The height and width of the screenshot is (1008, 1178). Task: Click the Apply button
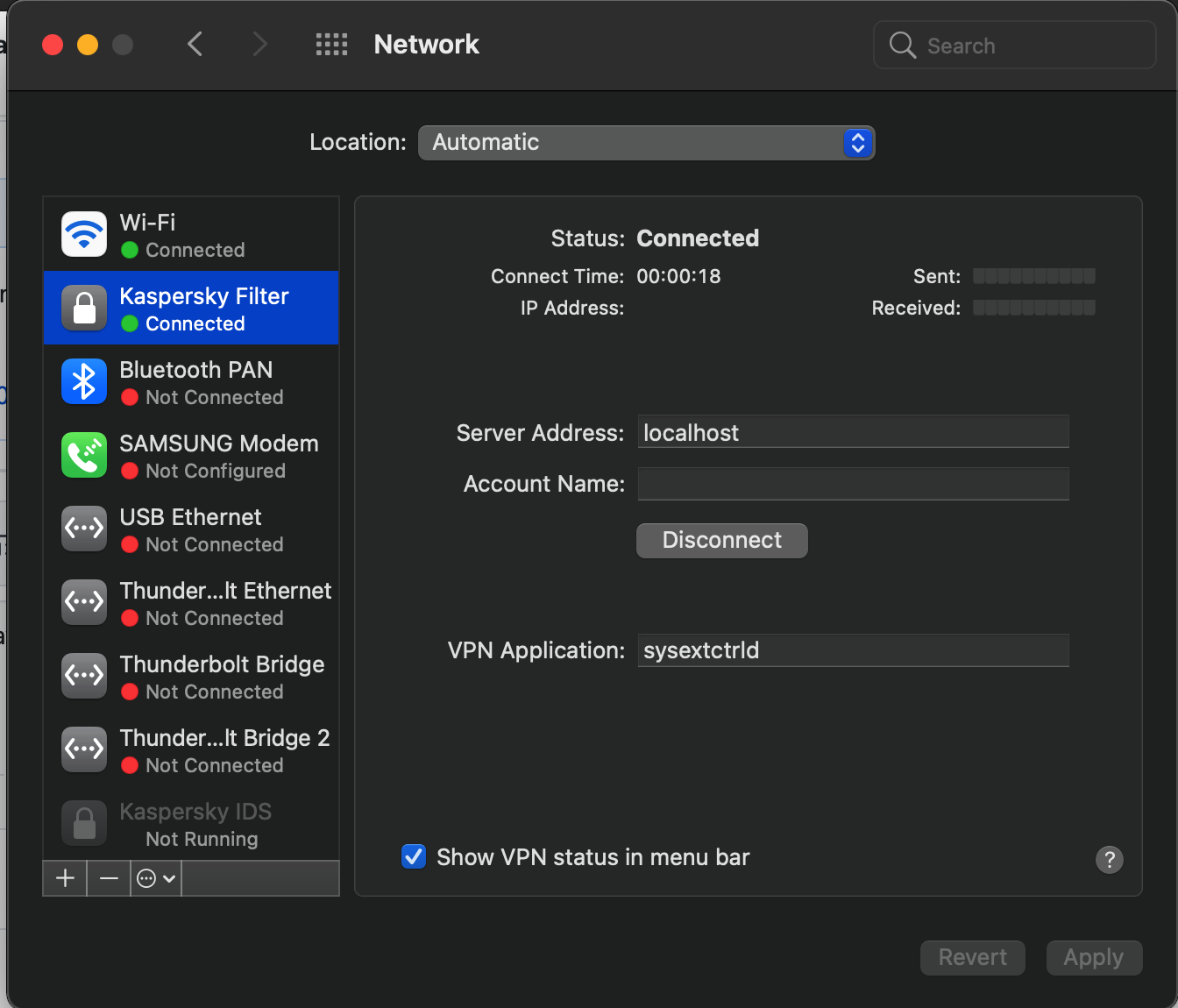point(1094,957)
